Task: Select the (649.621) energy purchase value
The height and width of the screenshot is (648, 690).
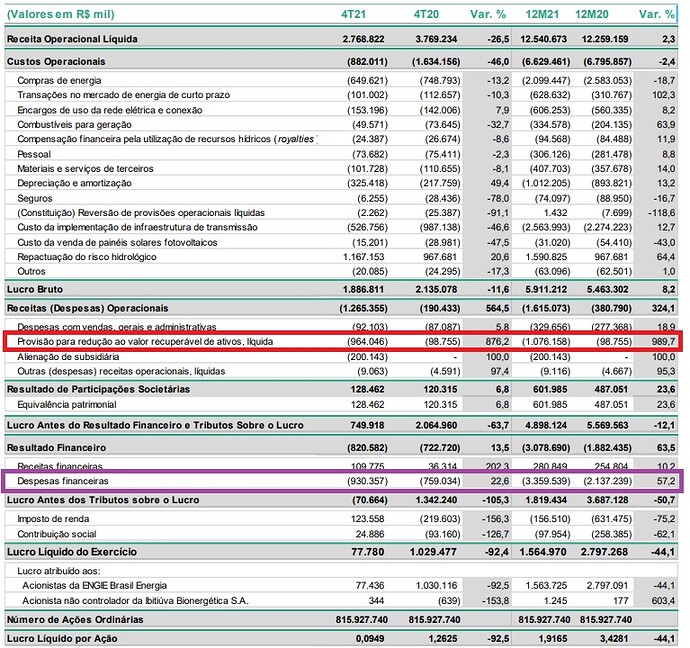Action: 367,81
